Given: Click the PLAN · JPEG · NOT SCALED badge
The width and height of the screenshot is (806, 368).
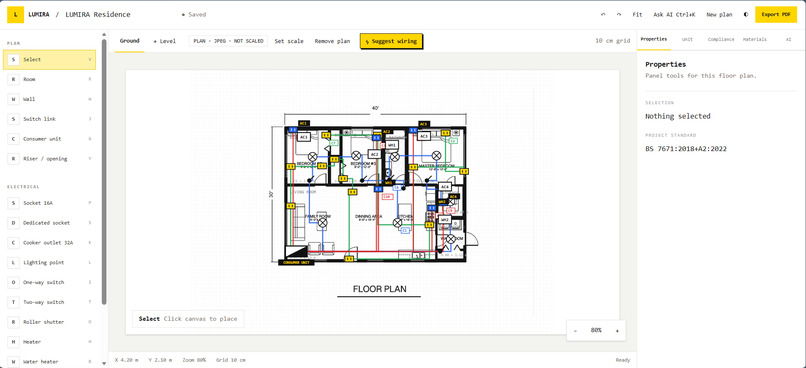Looking at the screenshot, I should point(228,41).
